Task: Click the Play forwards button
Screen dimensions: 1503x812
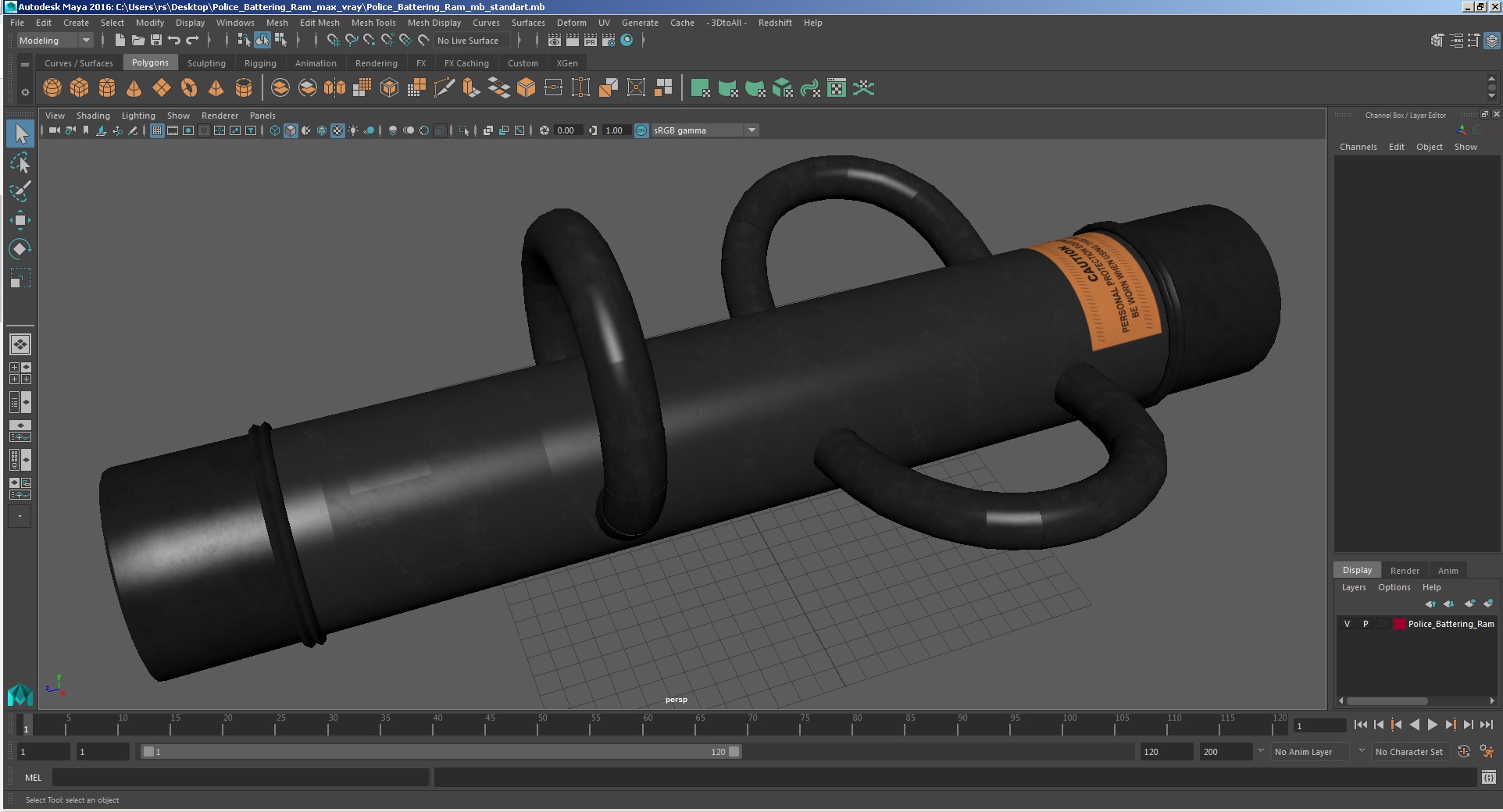Action: coord(1433,725)
